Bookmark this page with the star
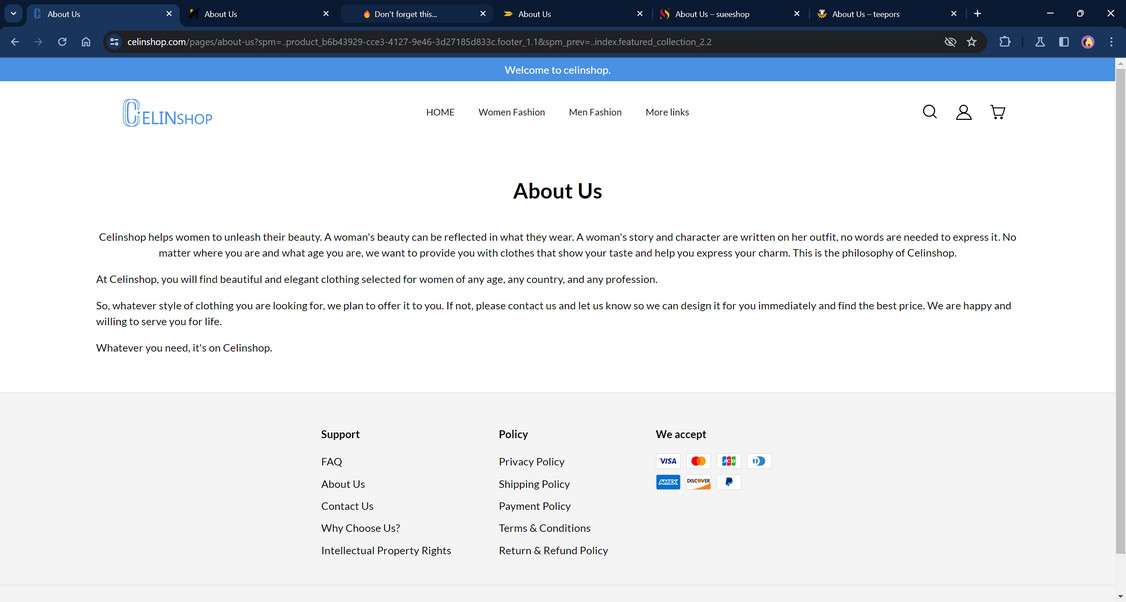The height and width of the screenshot is (602, 1126). click(x=971, y=41)
